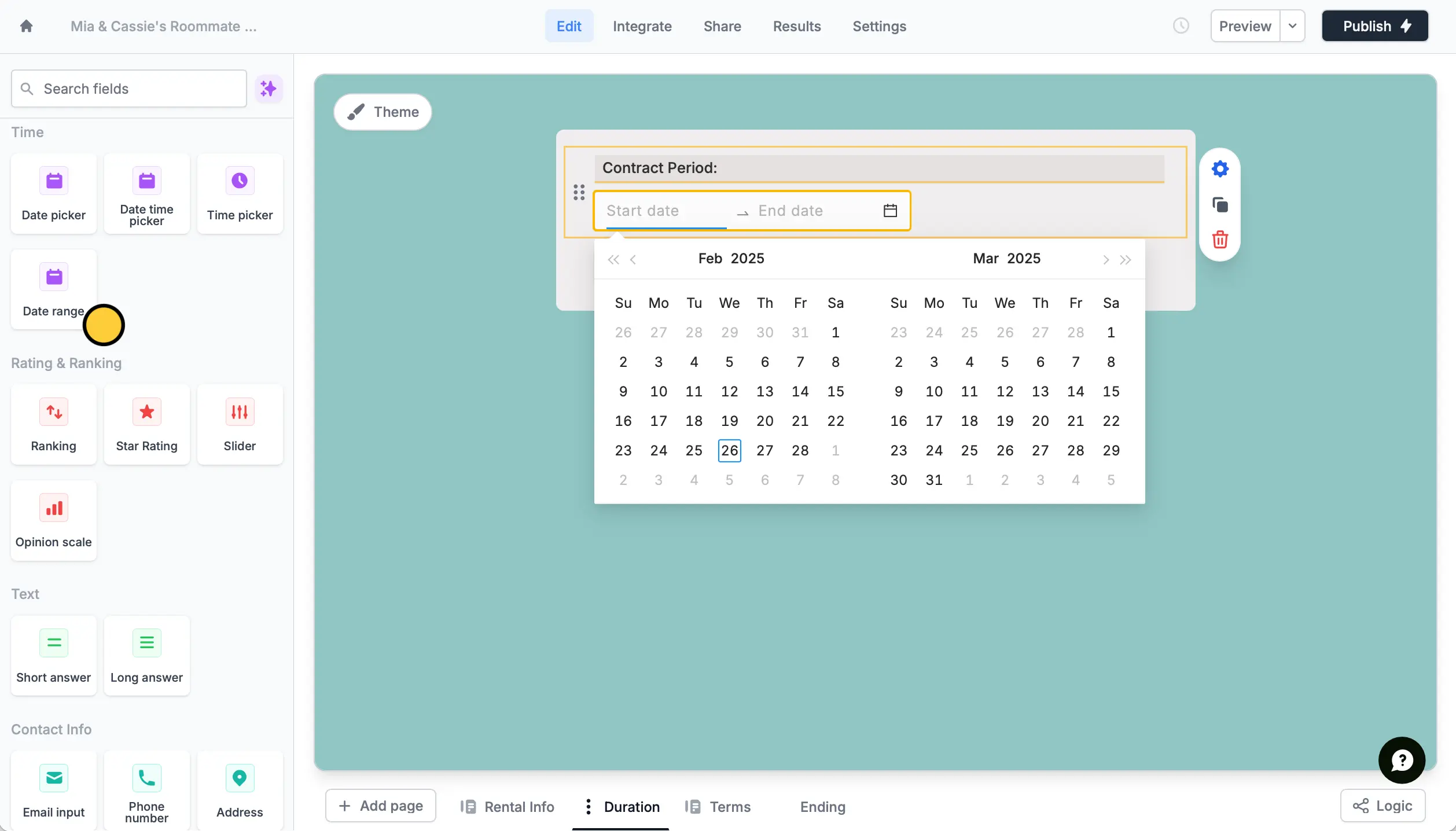Open the Terms page tab

[718, 807]
